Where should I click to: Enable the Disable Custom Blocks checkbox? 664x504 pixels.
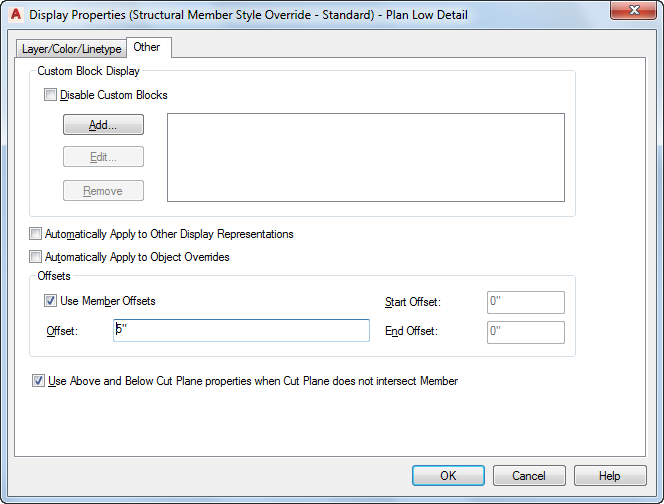tap(51, 96)
